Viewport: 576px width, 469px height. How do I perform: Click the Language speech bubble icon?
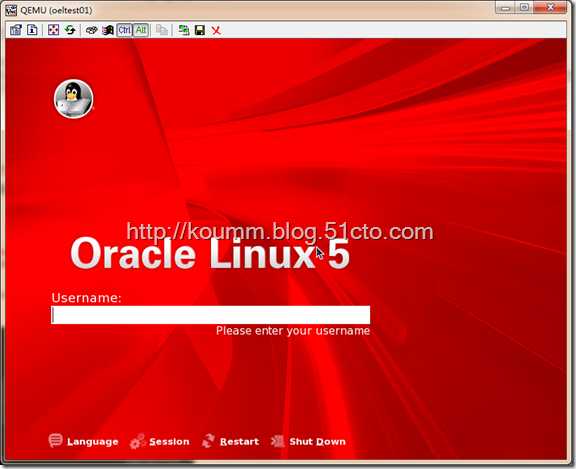click(x=55, y=440)
